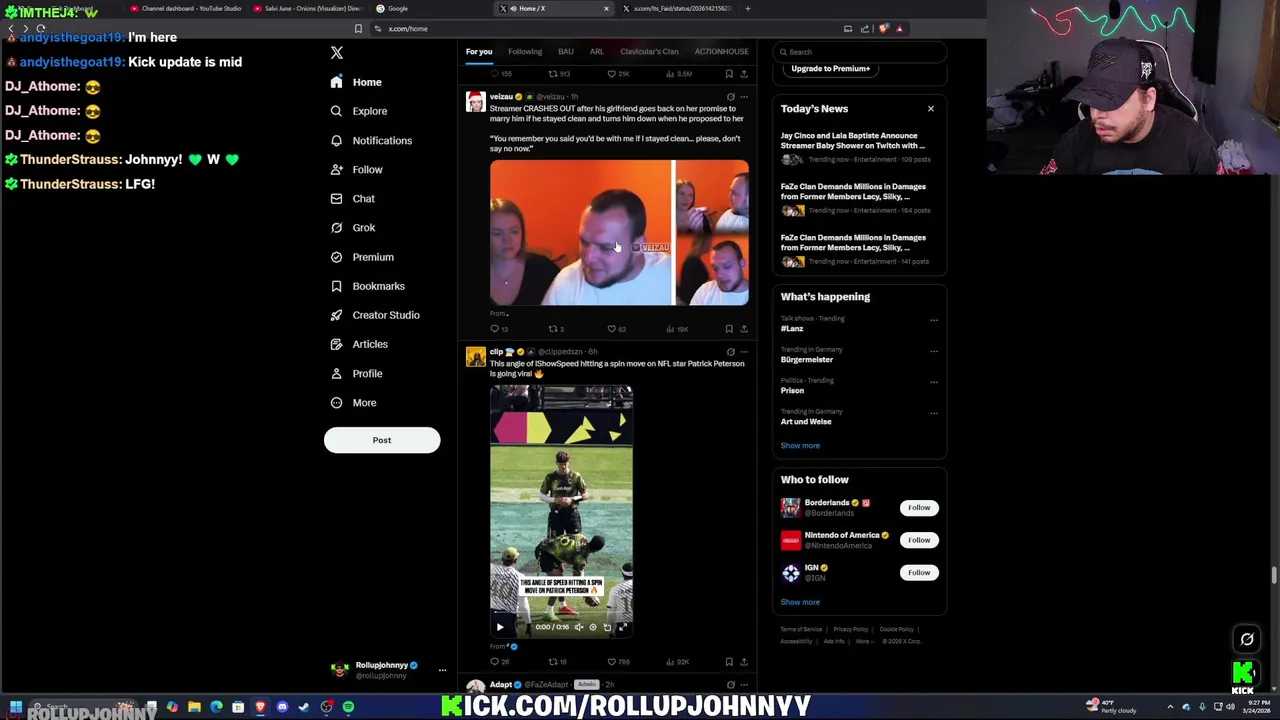Switch to the Clavicular's Clan tab
Viewport: 1280px width, 720px height.
(649, 51)
